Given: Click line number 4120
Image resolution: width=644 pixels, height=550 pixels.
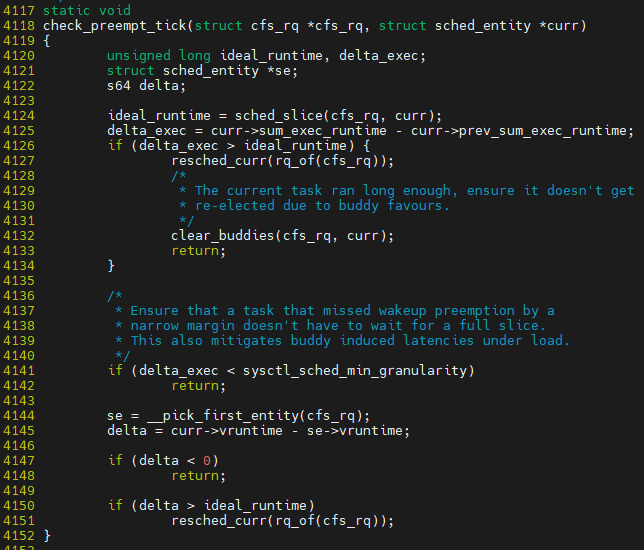Looking at the screenshot, I should 19,56.
